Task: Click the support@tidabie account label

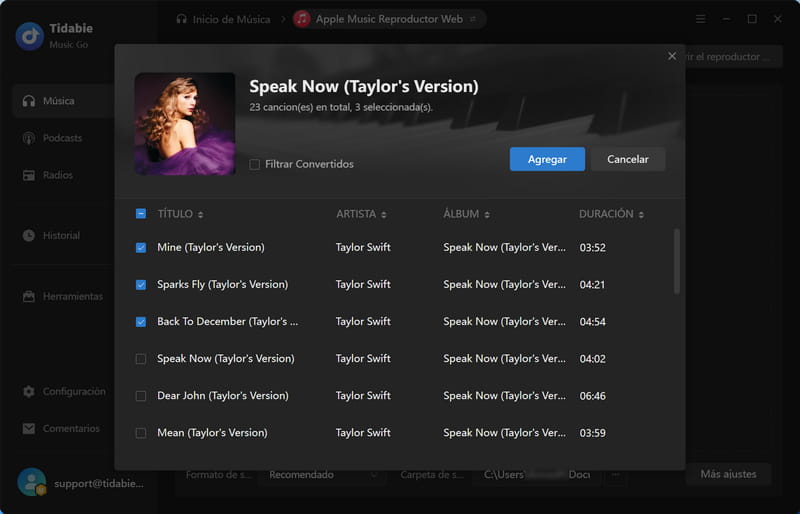Action: [x=98, y=483]
